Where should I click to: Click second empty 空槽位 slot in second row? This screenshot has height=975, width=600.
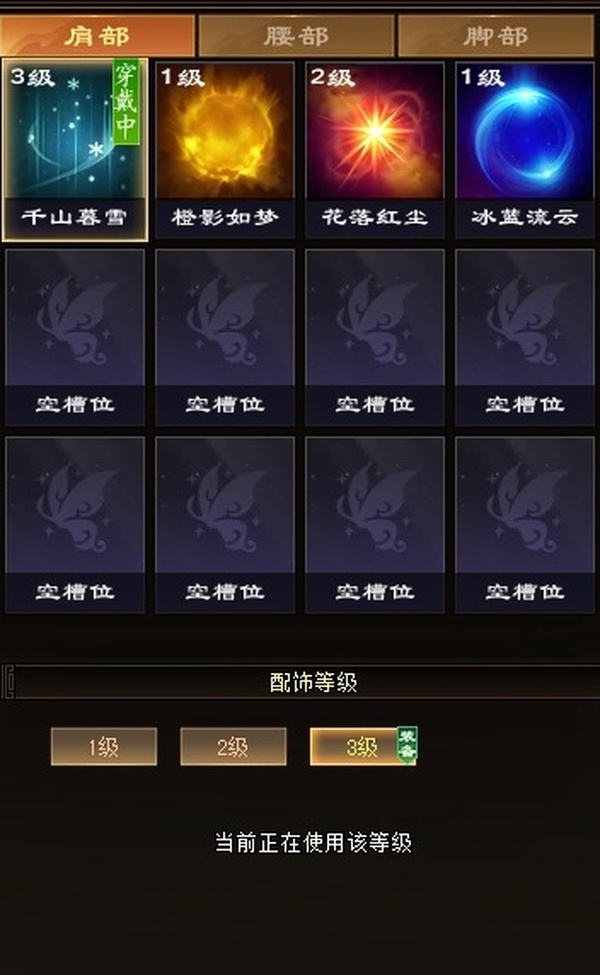pyautogui.click(x=224, y=338)
